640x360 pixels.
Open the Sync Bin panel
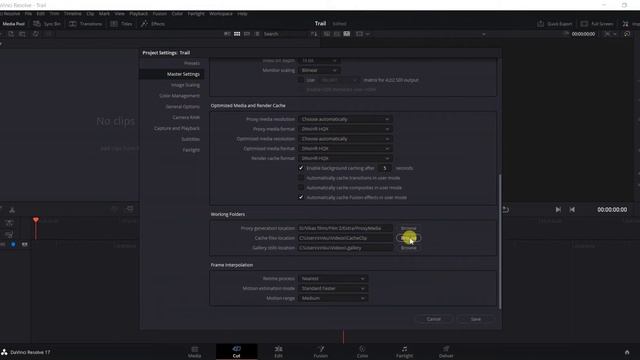47,24
